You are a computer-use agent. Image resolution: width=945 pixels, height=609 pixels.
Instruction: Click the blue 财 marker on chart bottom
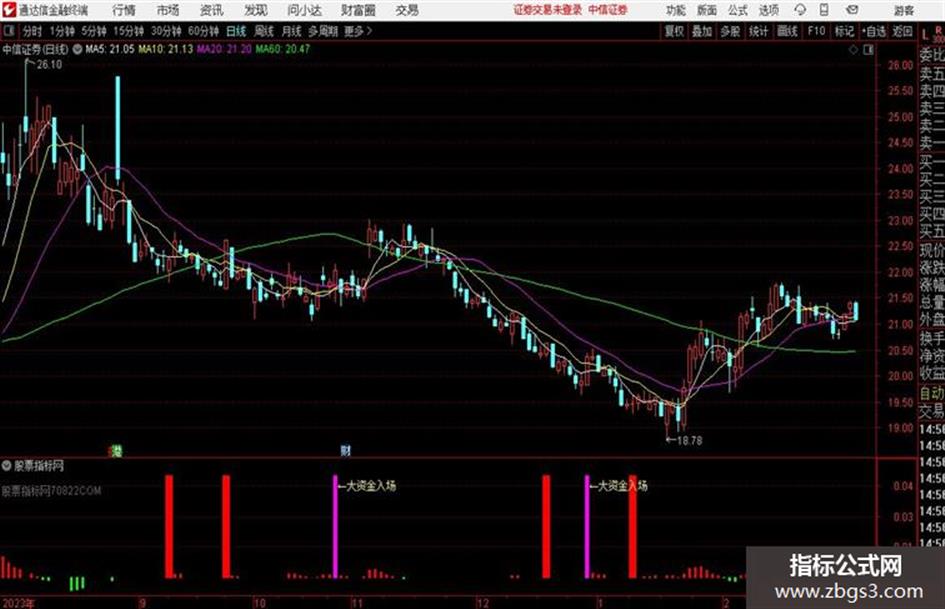tap(345, 450)
